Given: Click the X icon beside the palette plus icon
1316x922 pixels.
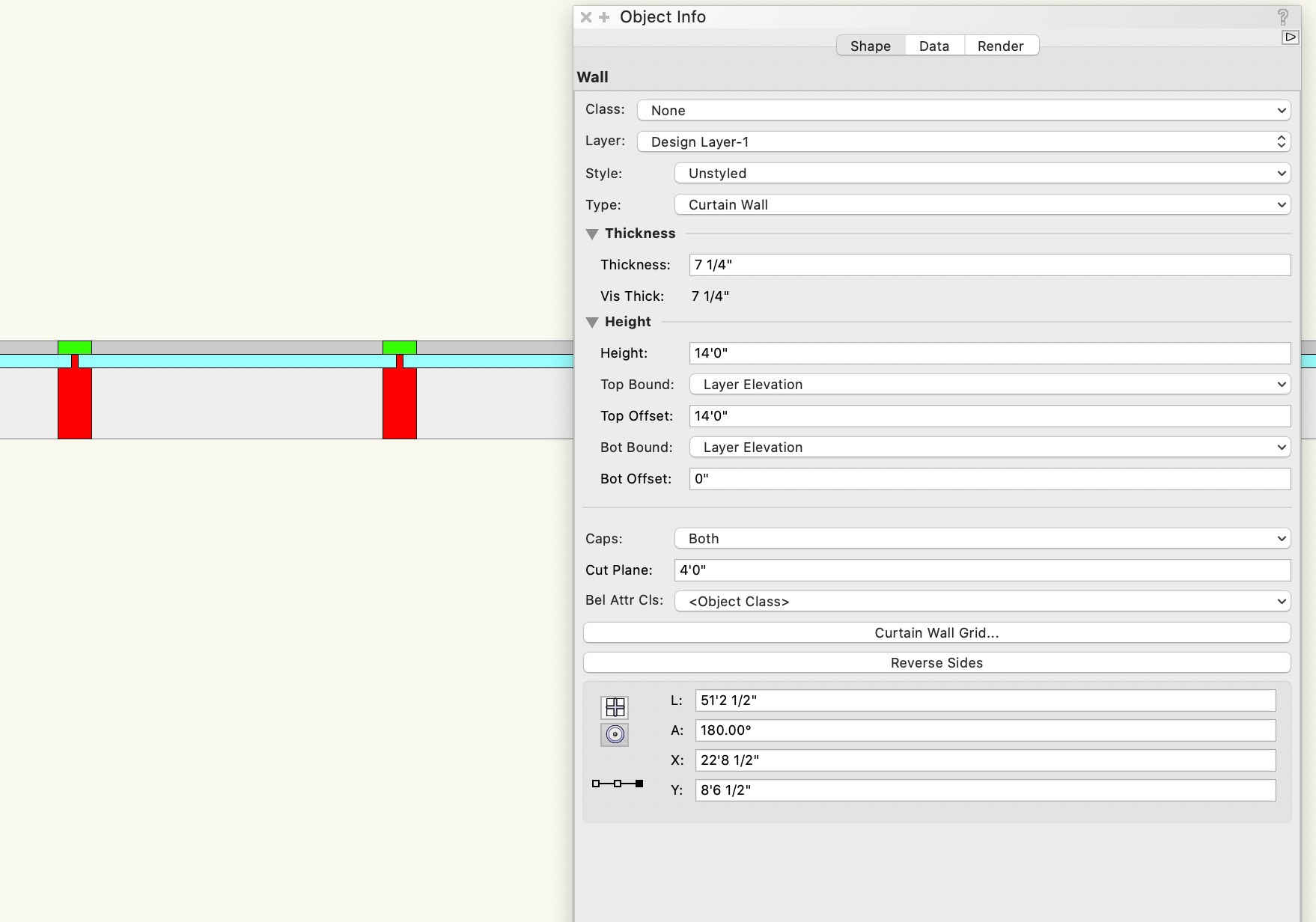Looking at the screenshot, I should pos(585,16).
